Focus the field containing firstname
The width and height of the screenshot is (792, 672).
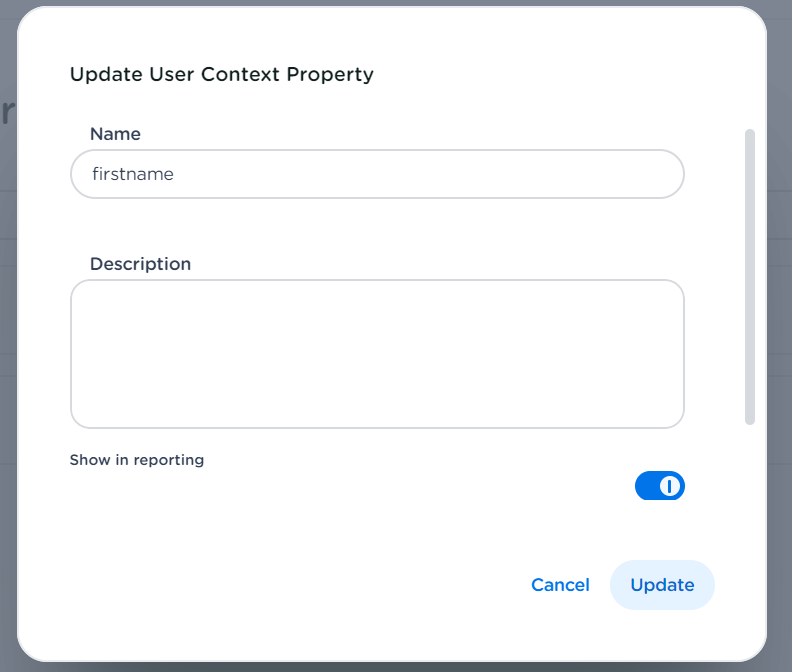pos(377,174)
